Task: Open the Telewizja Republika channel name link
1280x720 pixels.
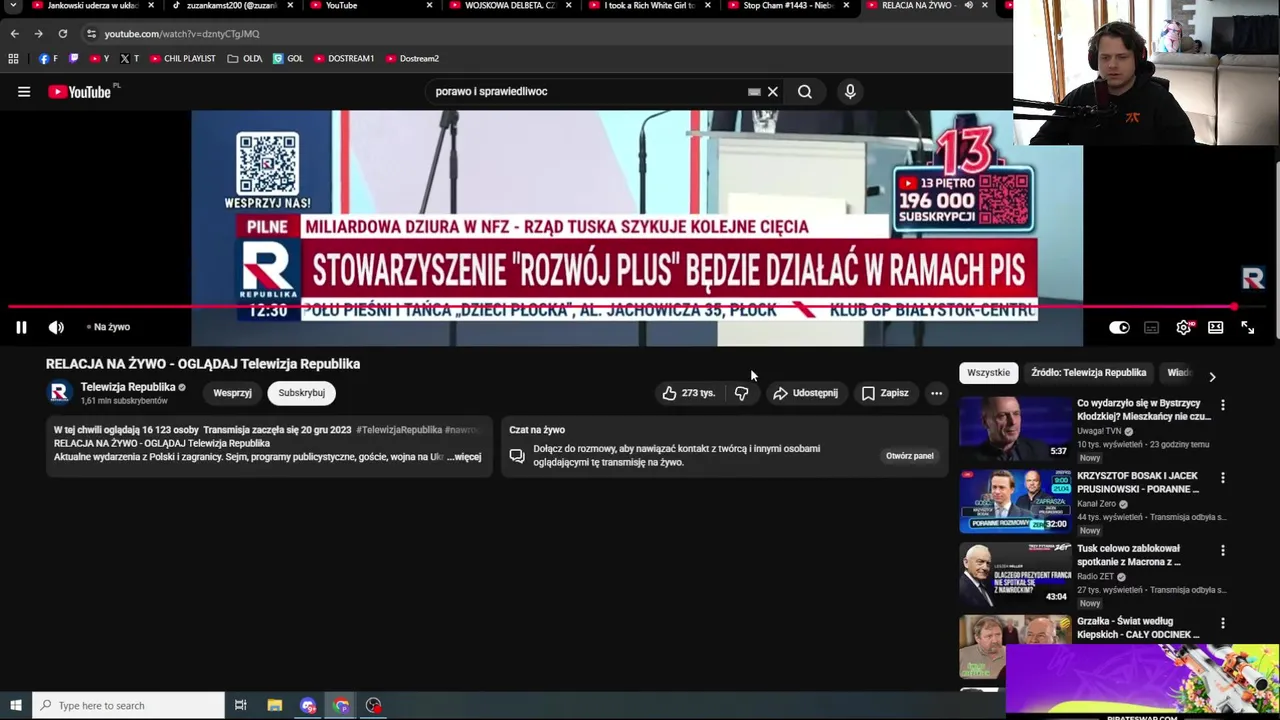Action: click(x=128, y=387)
